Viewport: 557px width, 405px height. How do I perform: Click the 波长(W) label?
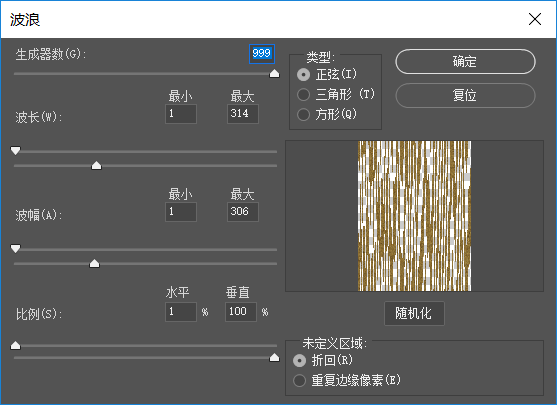coord(39,117)
